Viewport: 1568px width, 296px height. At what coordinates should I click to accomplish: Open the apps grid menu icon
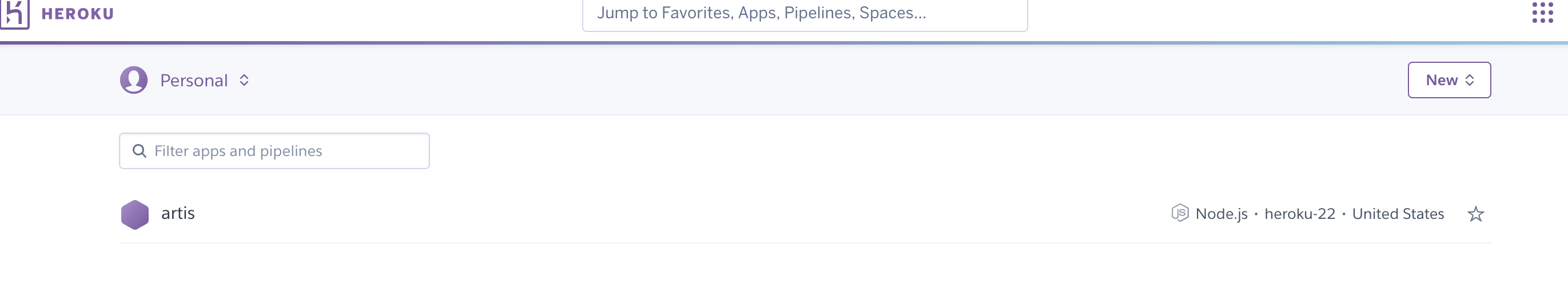click(x=1542, y=12)
